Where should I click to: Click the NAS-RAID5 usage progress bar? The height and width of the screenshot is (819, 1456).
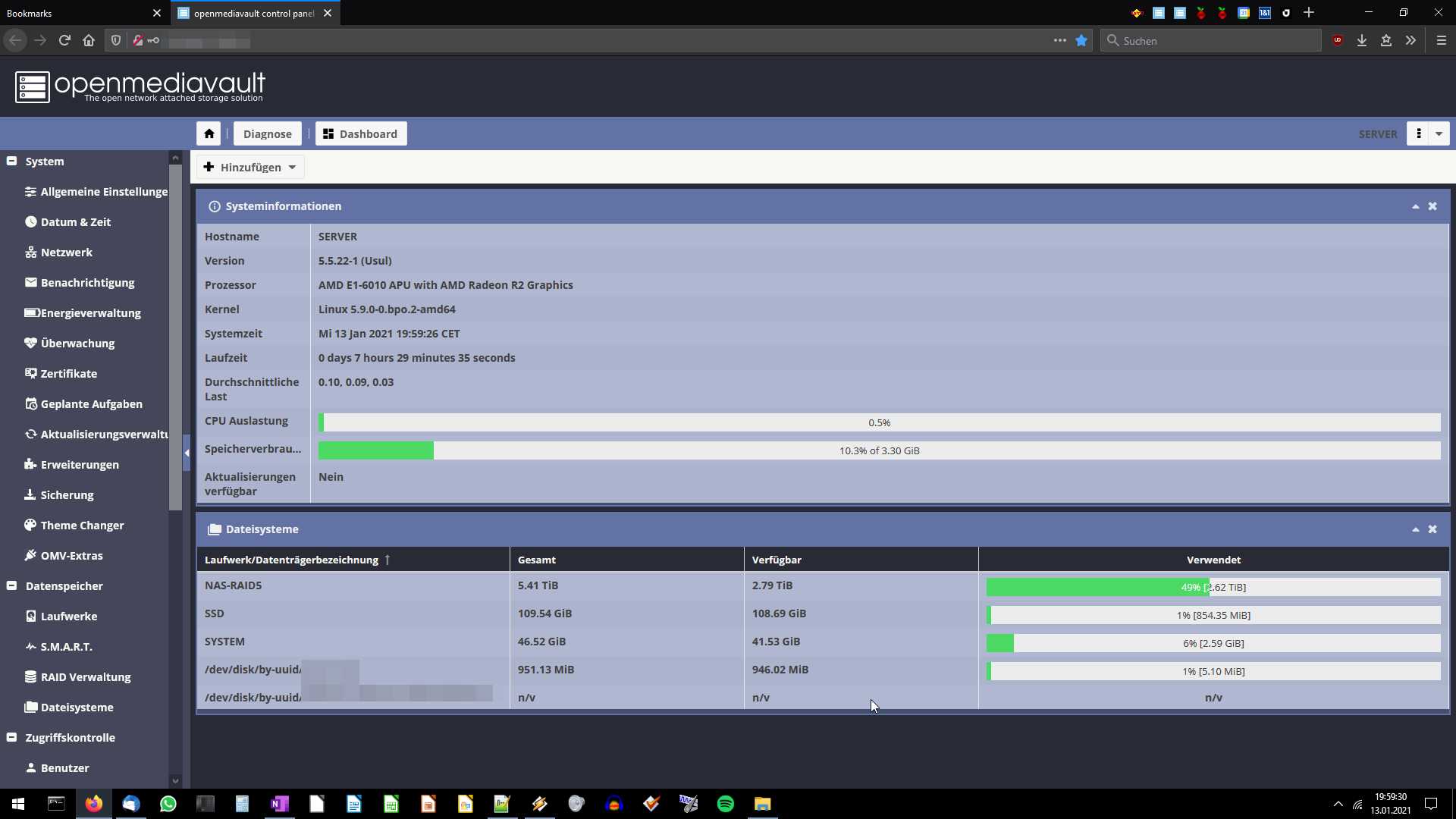coord(1213,587)
